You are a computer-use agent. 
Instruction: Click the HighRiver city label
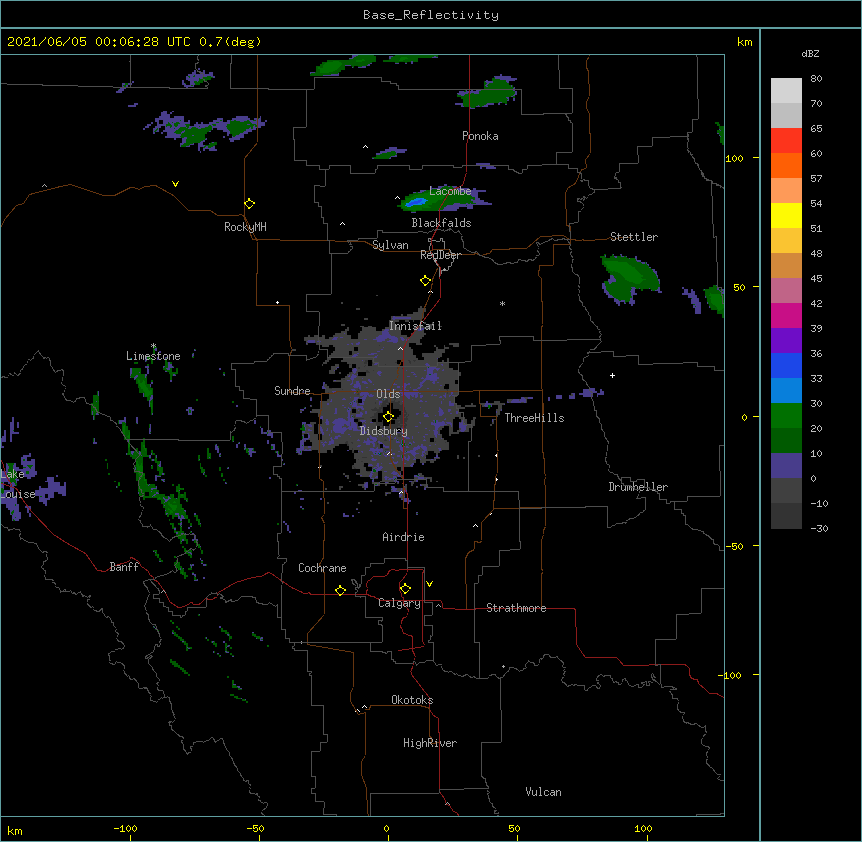[x=430, y=743]
